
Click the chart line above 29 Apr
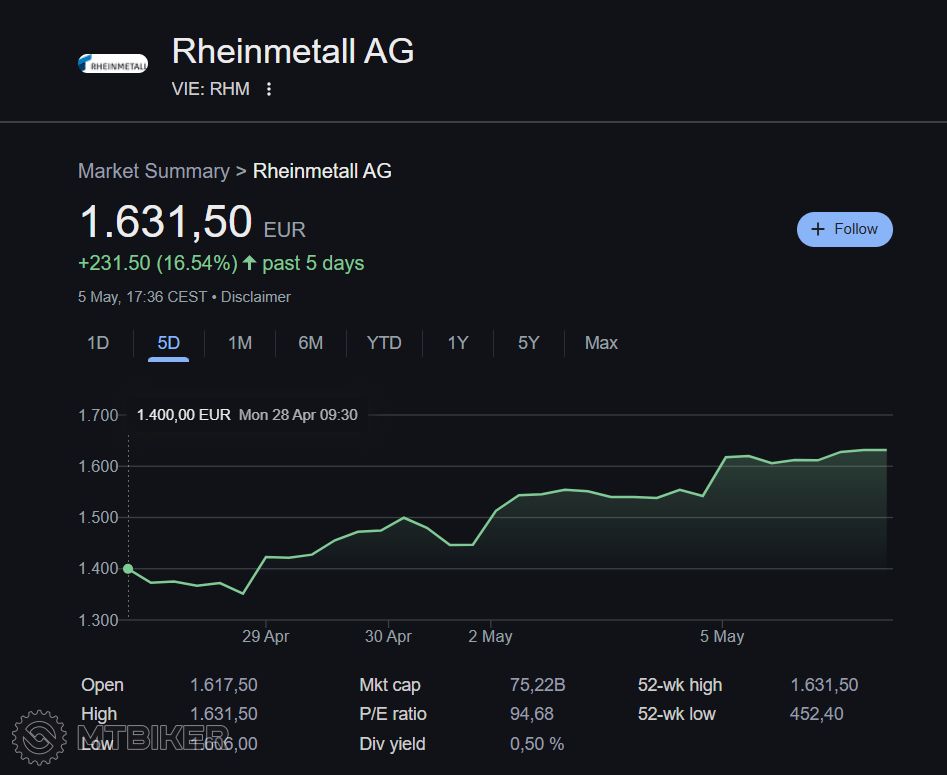tap(265, 557)
